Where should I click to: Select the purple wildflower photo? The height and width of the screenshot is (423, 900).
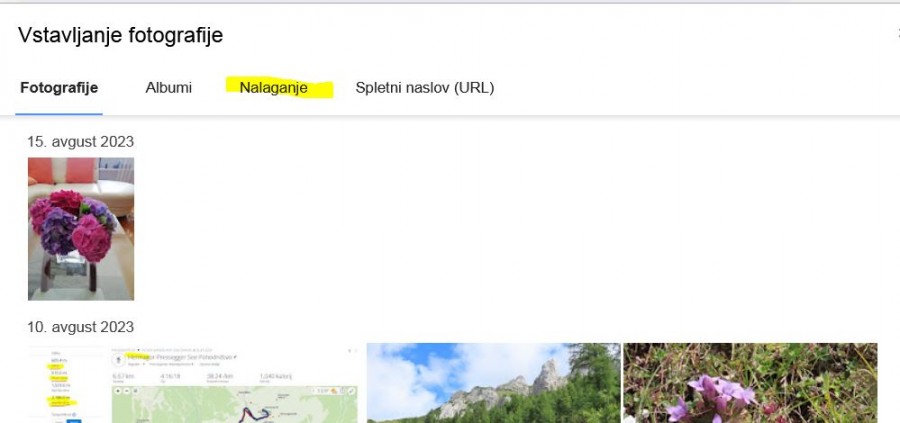pos(750,383)
